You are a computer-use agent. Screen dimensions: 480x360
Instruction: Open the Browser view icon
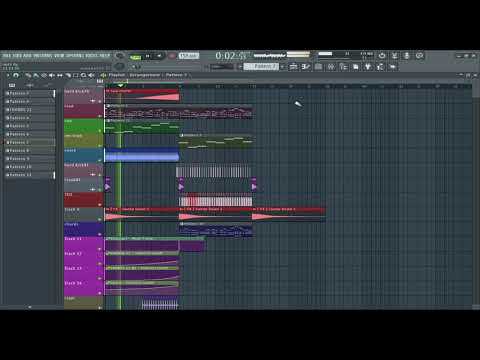pos(343,67)
